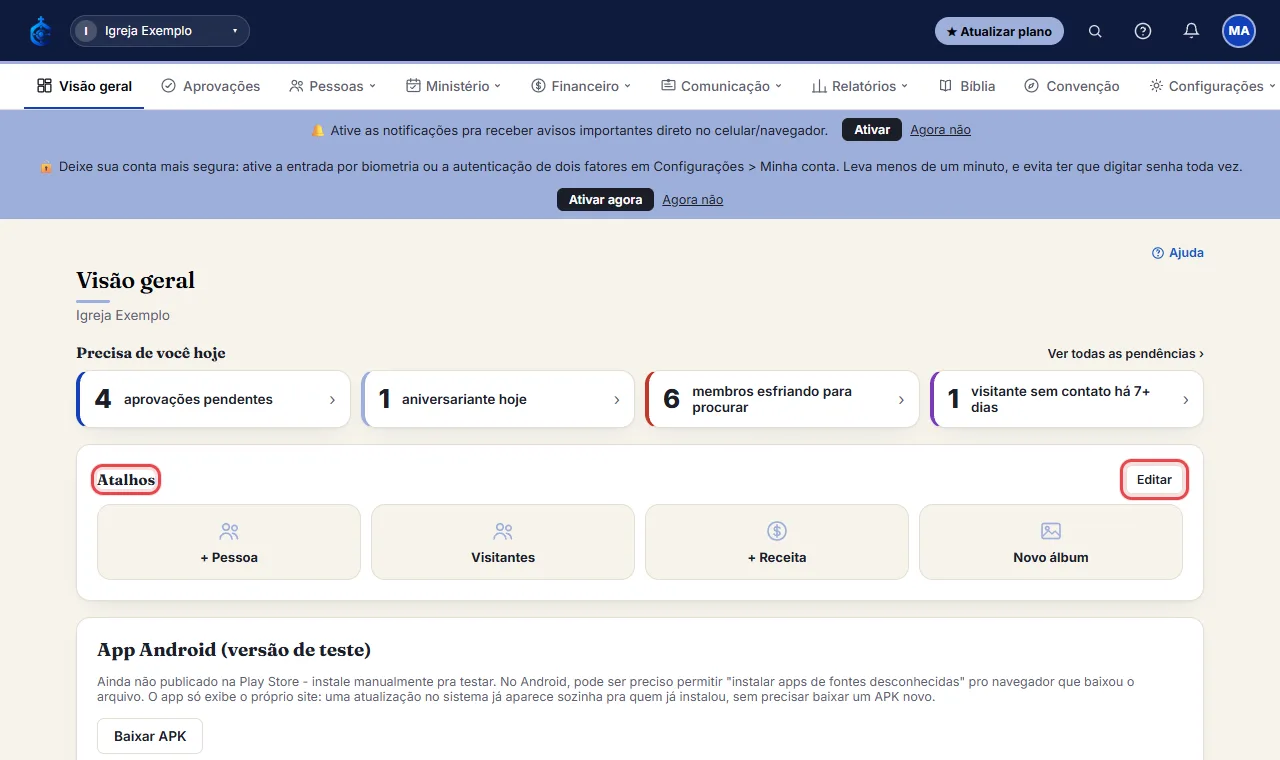Click the arrow on aniversariante hoje card
This screenshot has height=760, width=1280.
point(616,400)
